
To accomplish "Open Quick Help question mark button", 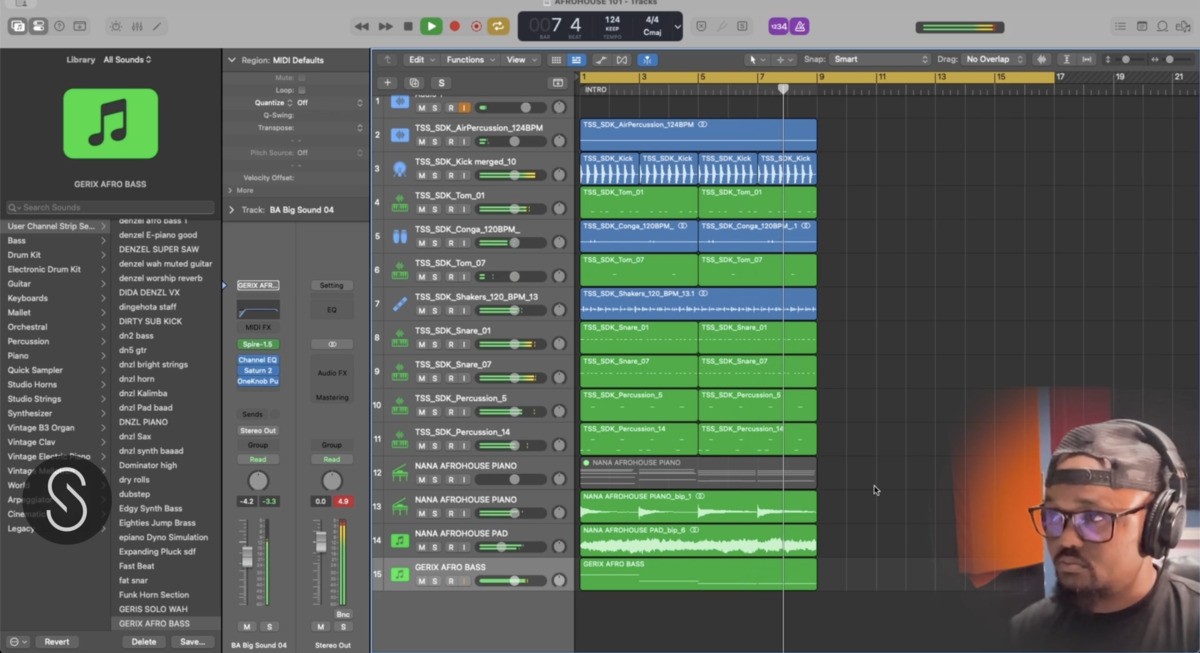I will [59, 26].
